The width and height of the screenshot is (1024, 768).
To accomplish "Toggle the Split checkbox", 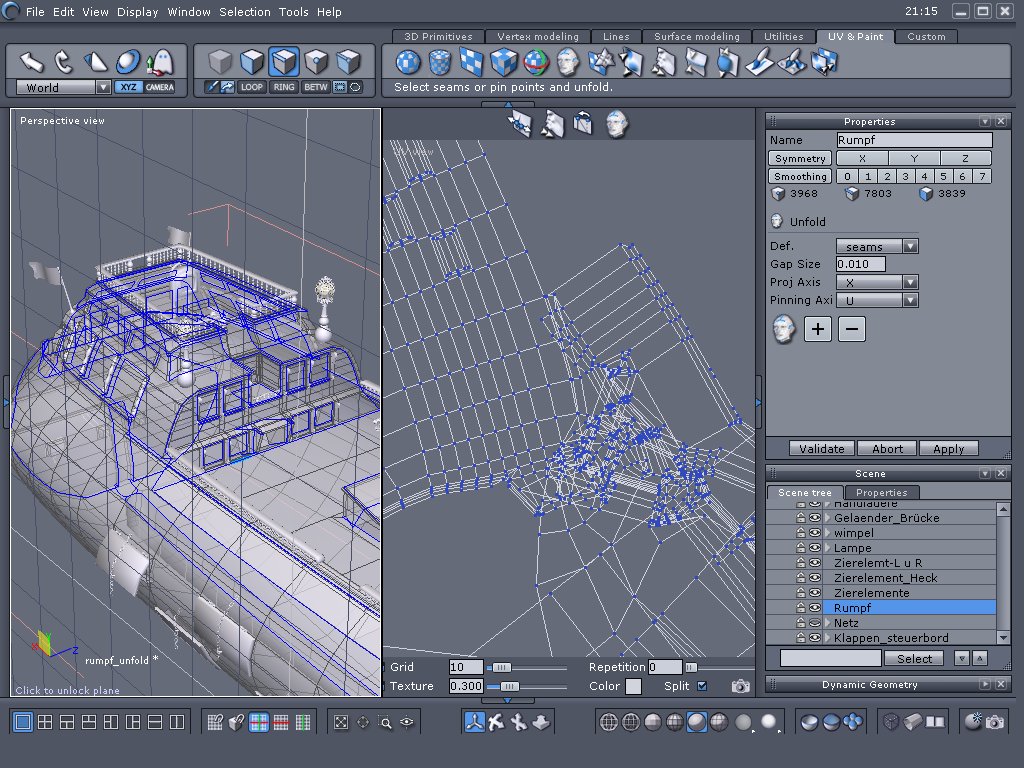I will coord(702,686).
